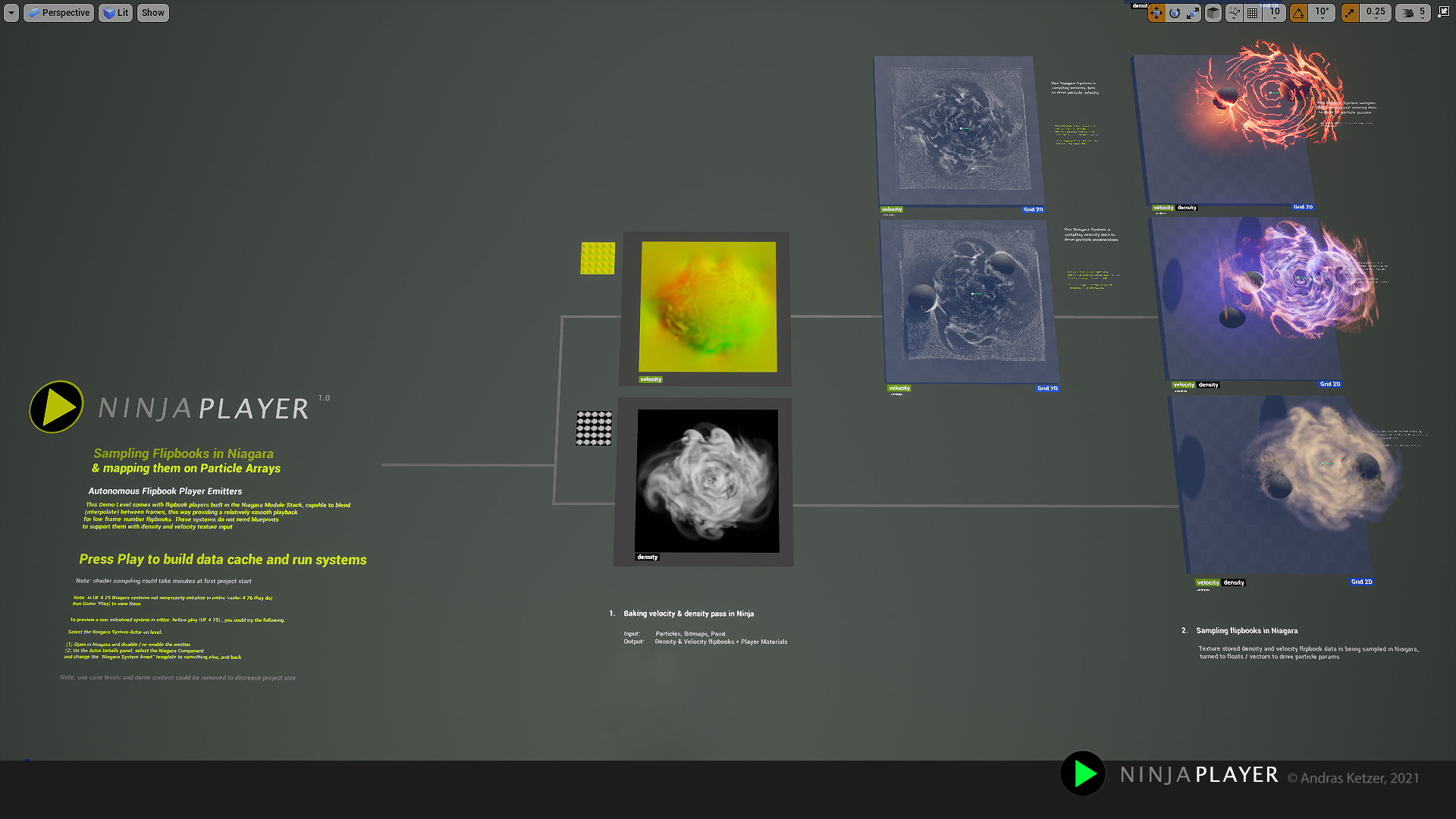Toggle rotation angle snapping

click(1299, 13)
